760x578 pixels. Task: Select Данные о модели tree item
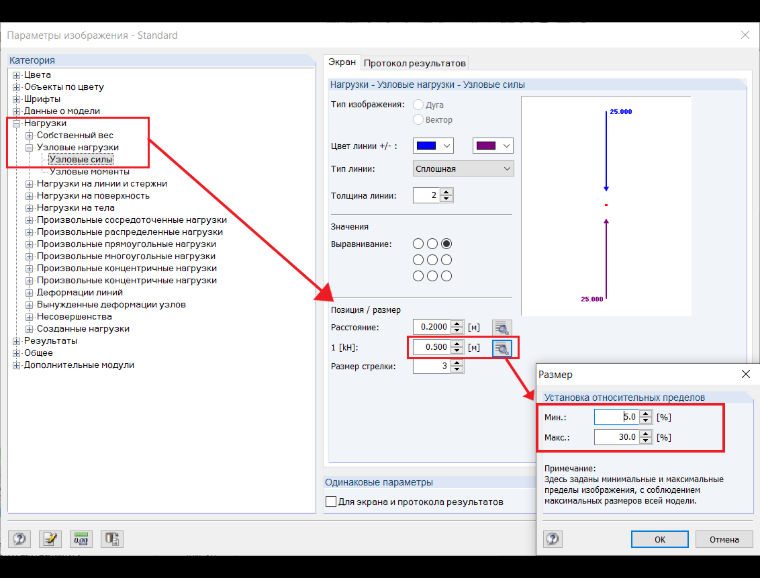tap(62, 111)
